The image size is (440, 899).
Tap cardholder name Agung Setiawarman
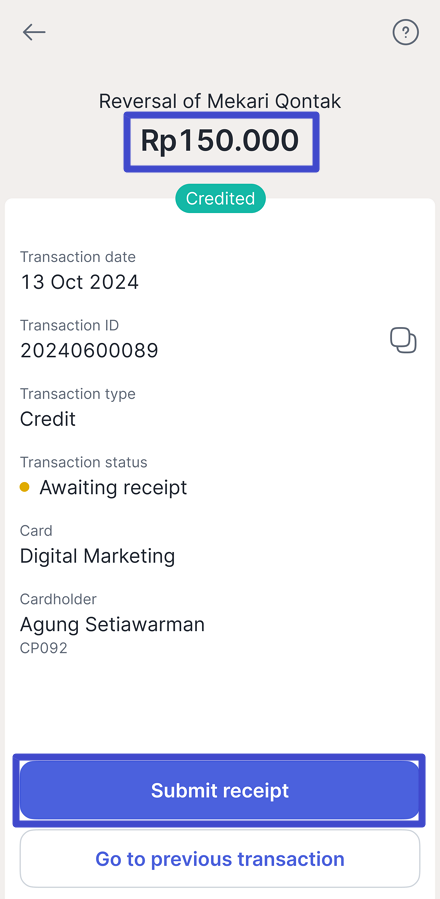112,624
